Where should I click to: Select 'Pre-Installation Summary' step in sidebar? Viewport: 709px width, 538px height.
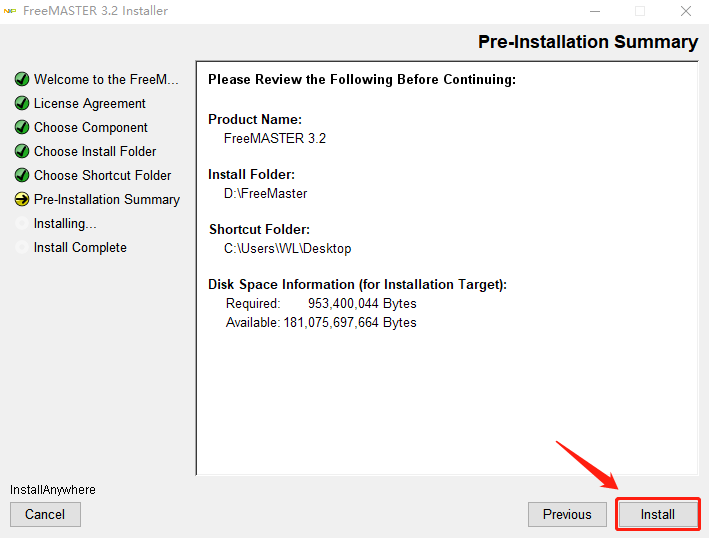pyautogui.click(x=107, y=199)
